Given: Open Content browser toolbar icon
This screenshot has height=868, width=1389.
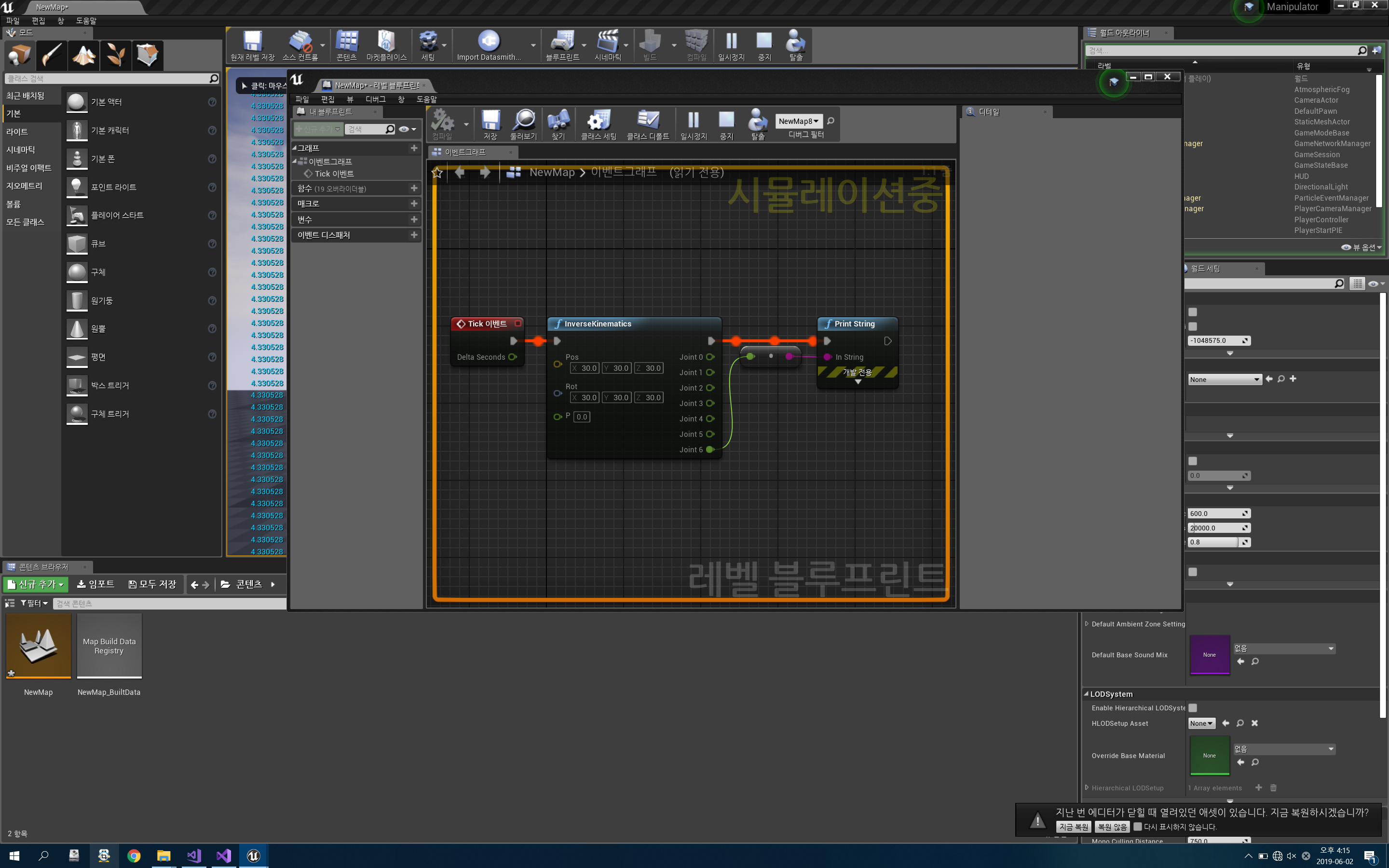Looking at the screenshot, I should click(347, 41).
